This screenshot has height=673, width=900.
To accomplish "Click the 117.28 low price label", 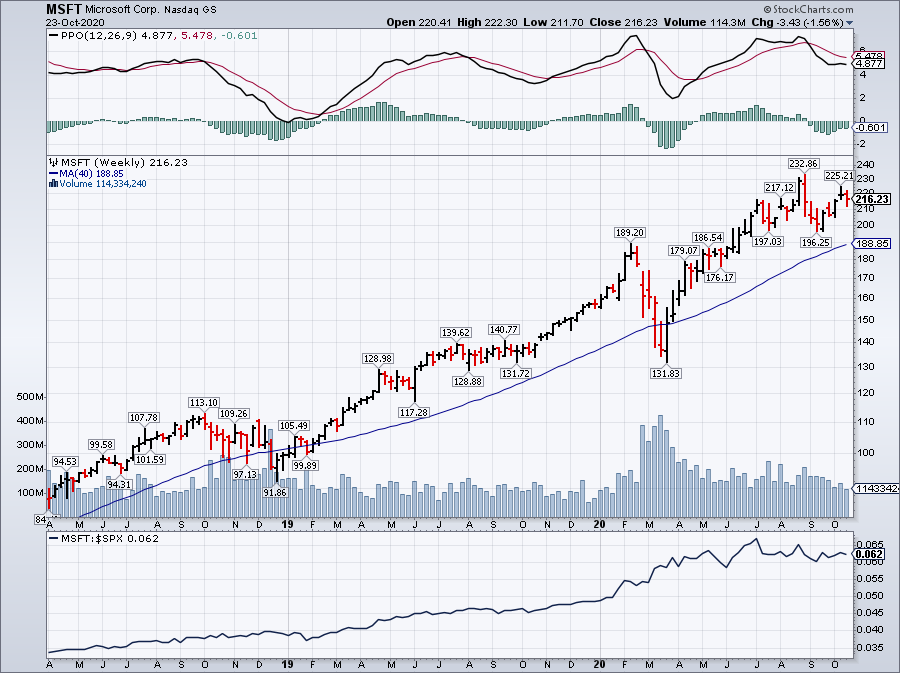I will (x=414, y=413).
